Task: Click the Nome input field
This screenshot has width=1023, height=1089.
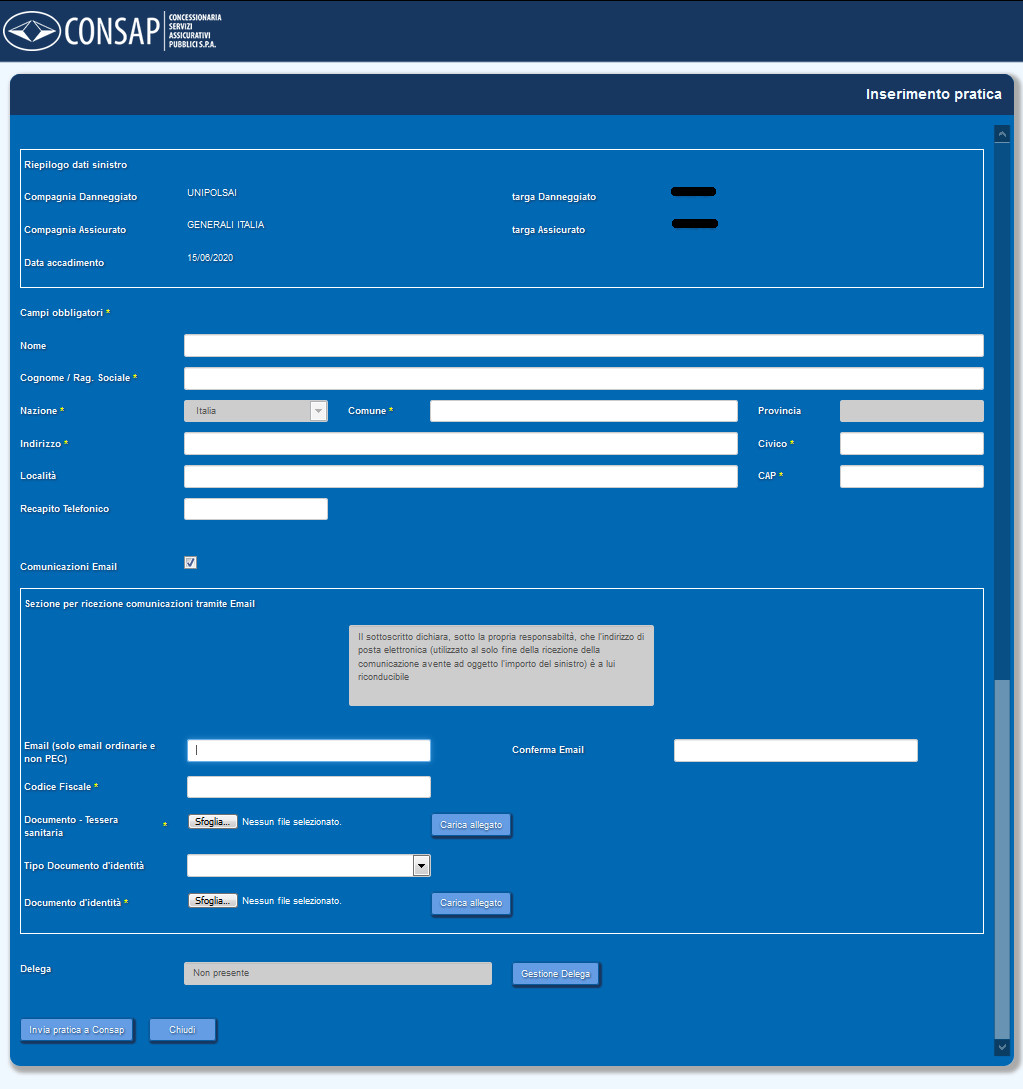Action: tap(583, 345)
